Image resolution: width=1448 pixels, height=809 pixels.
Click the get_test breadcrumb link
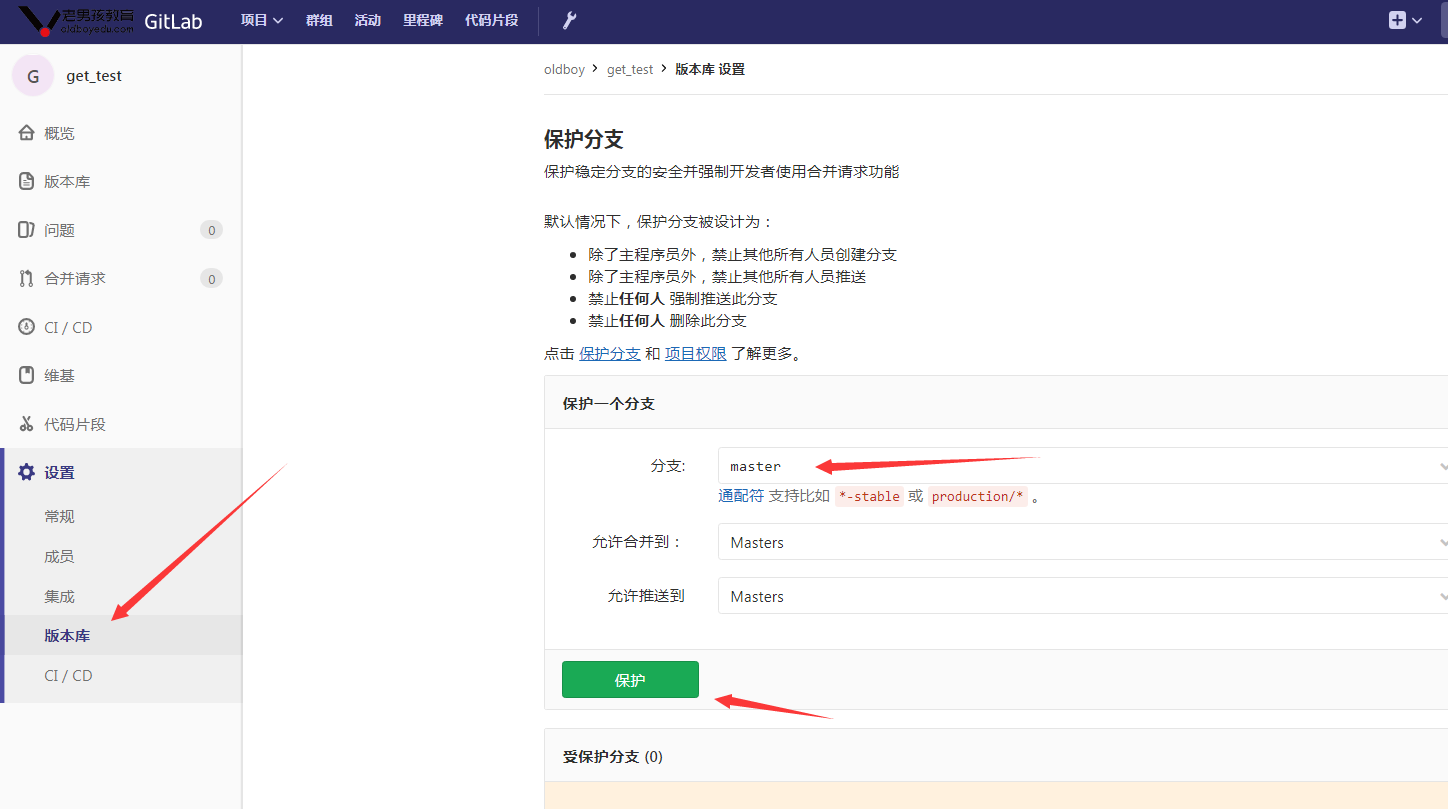click(630, 69)
